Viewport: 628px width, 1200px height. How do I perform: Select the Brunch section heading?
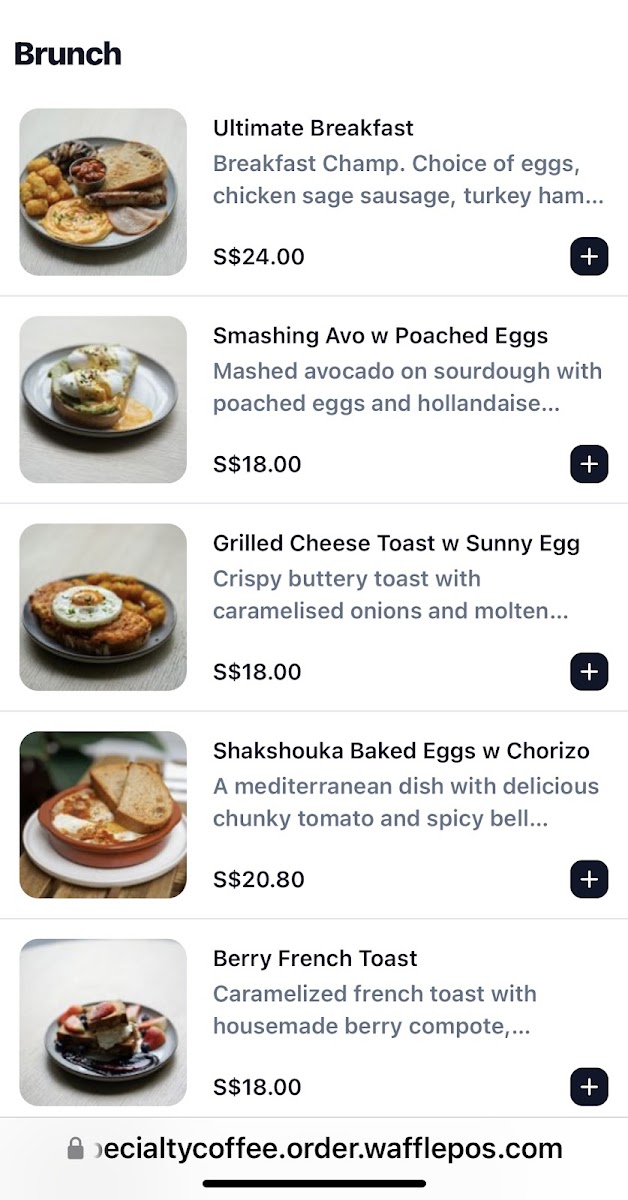pos(68,54)
